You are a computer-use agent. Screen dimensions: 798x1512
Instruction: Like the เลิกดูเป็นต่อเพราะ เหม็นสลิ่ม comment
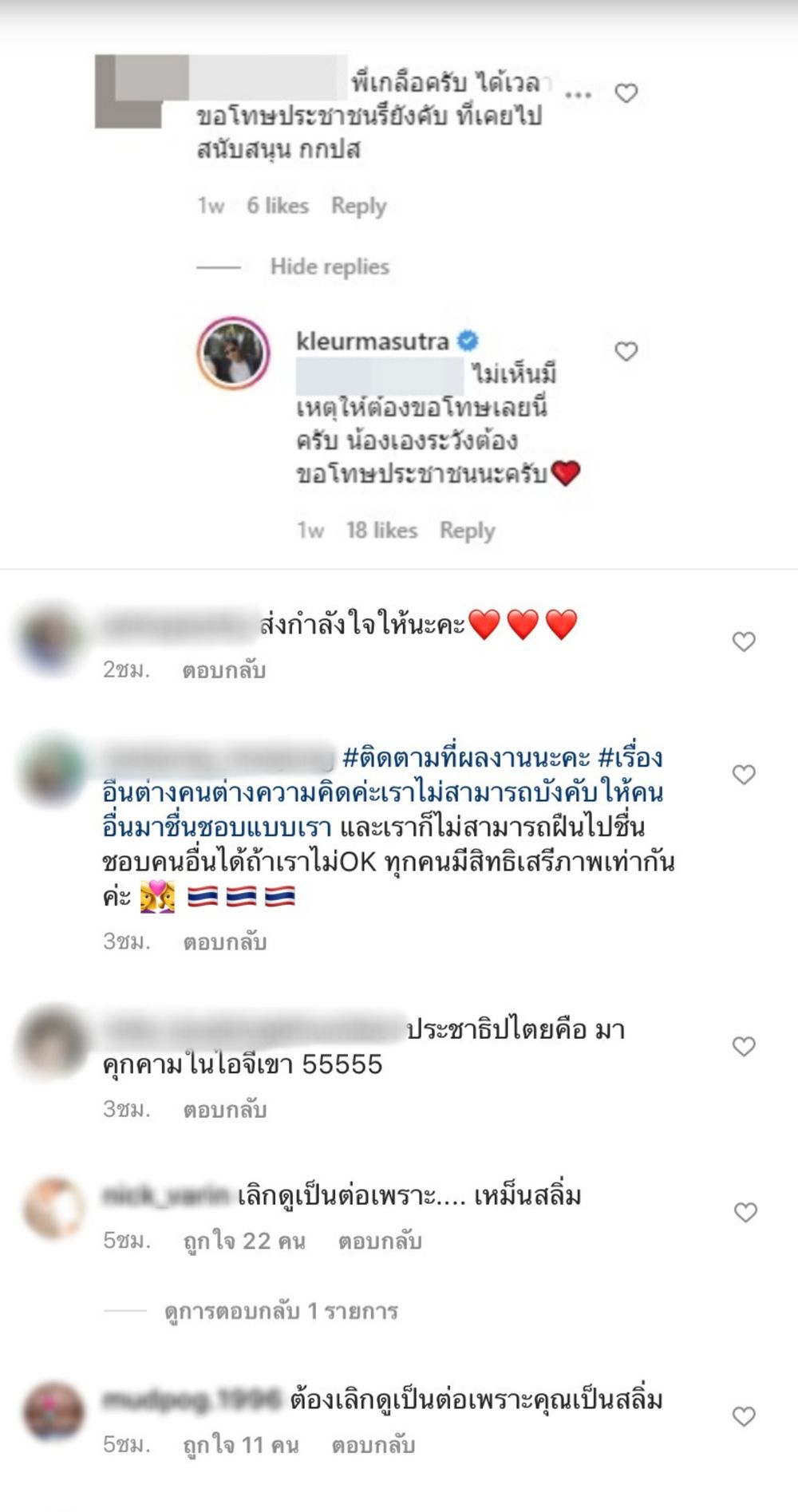(x=745, y=1213)
